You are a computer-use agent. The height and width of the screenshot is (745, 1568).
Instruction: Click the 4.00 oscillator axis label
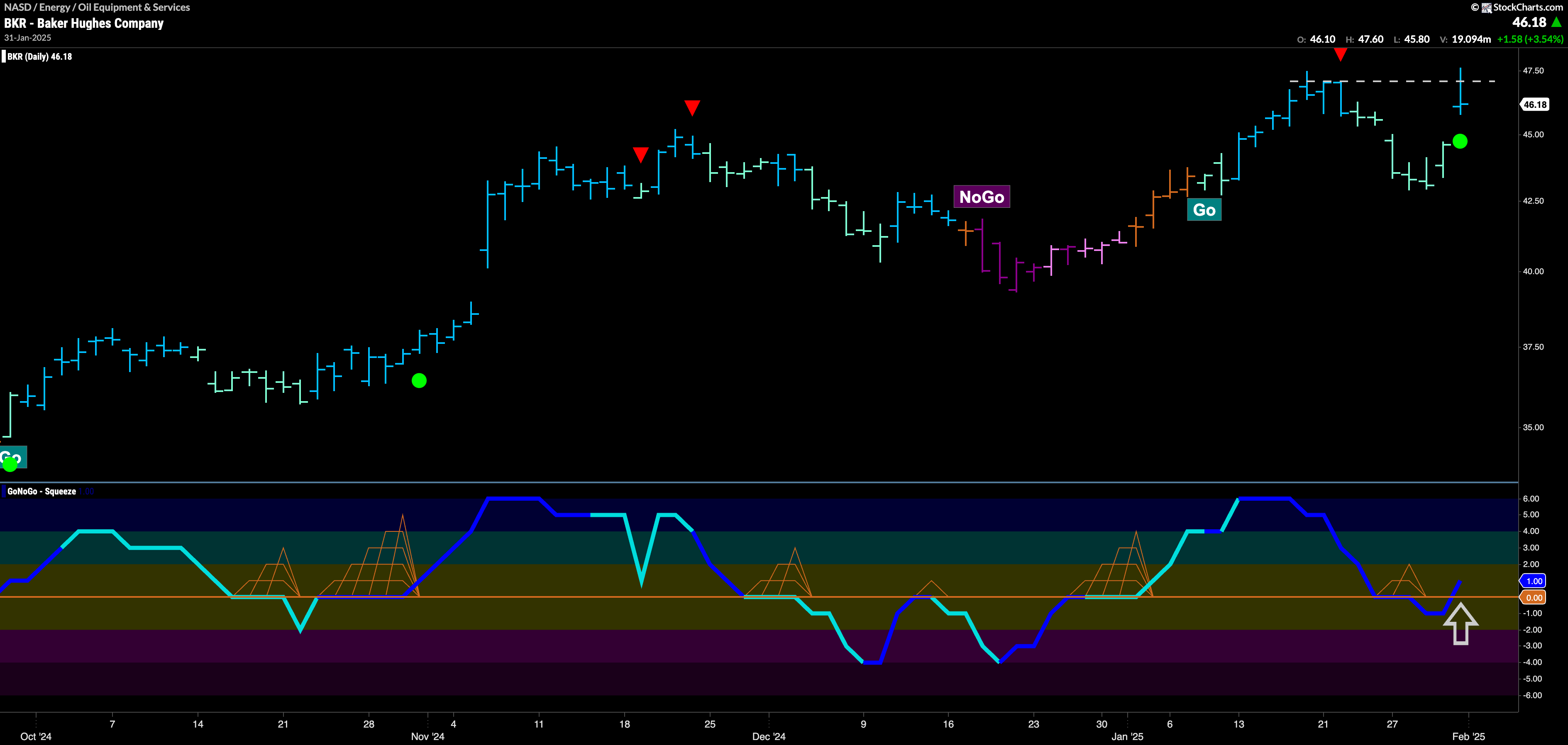tap(1531, 531)
